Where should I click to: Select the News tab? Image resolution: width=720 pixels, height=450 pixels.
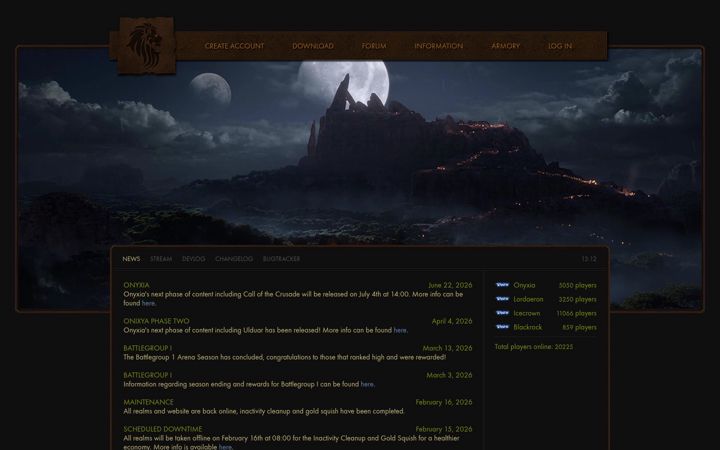(131, 259)
